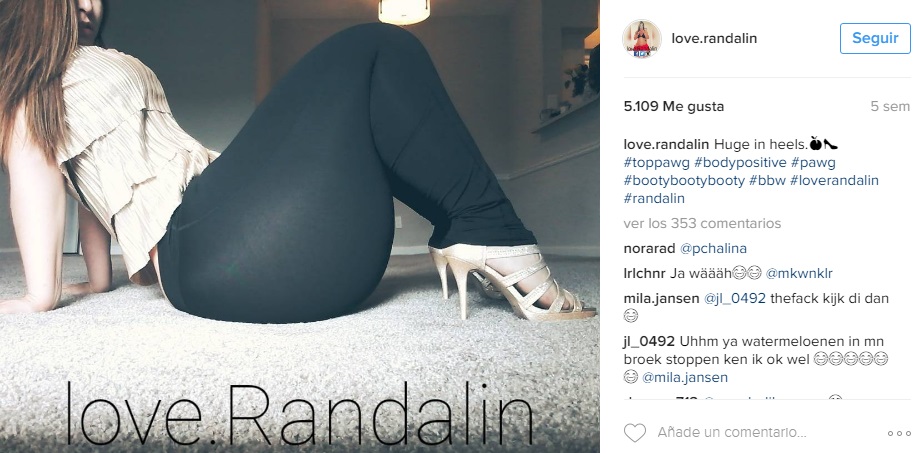Follow the account with Seguir button

click(875, 39)
